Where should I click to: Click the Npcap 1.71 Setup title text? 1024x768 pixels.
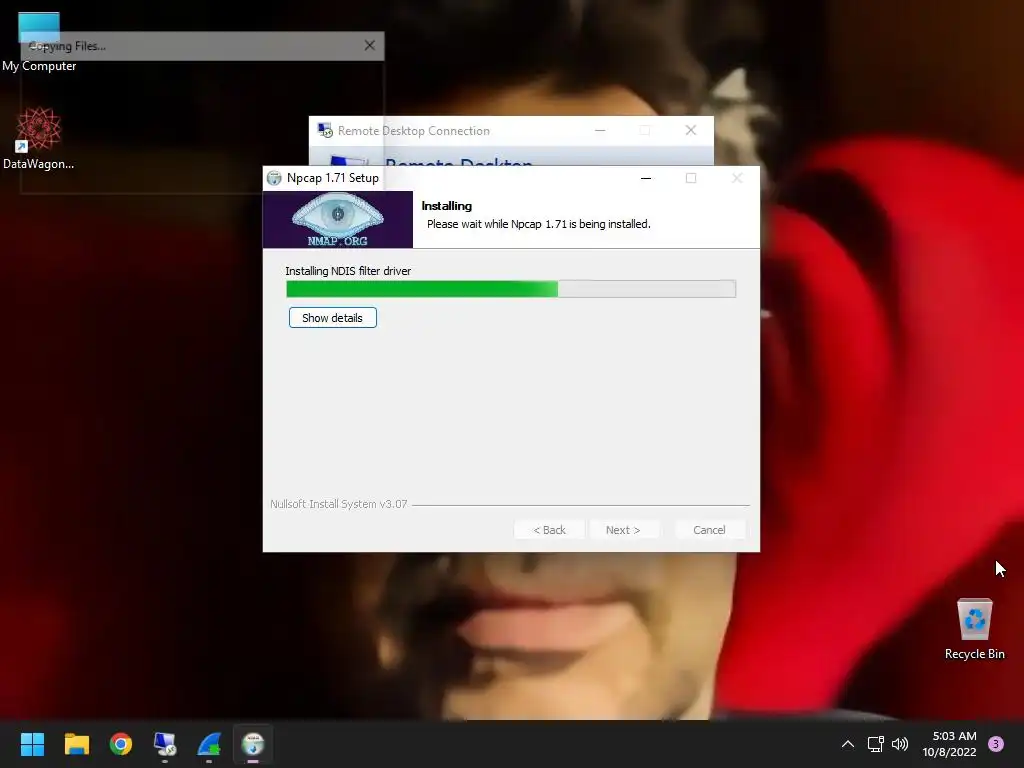(332, 178)
